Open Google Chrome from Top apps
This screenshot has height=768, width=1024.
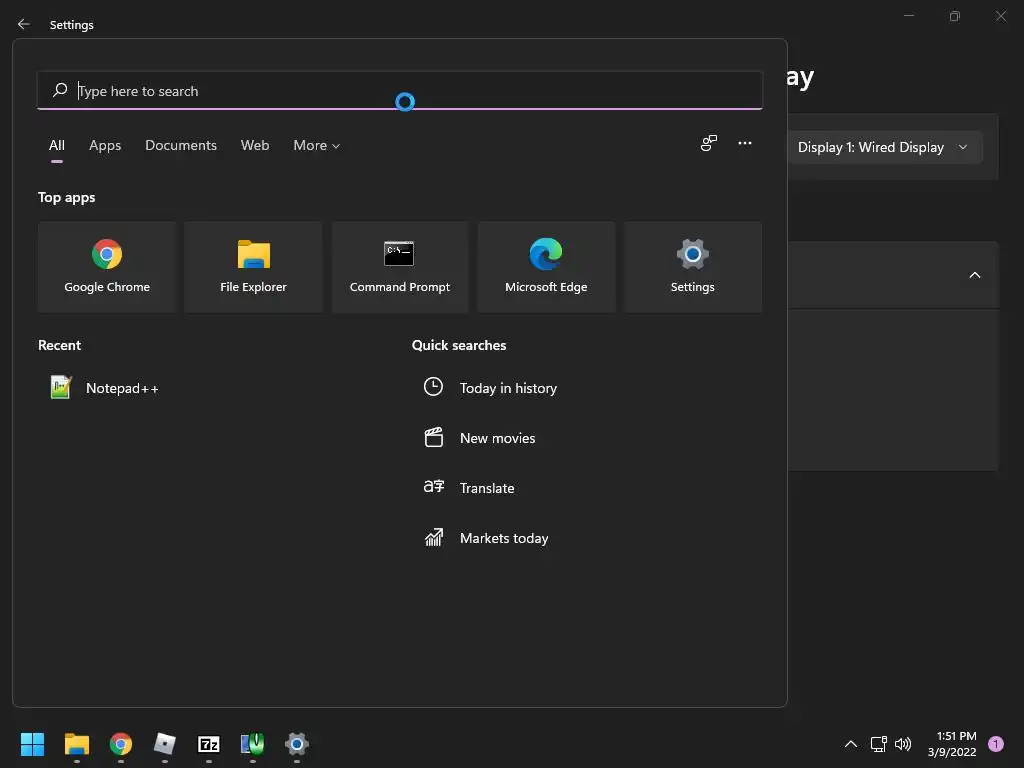[107, 267]
